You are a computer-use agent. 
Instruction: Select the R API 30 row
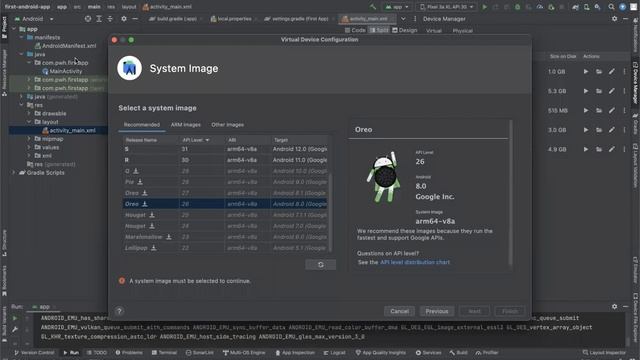click(225, 160)
